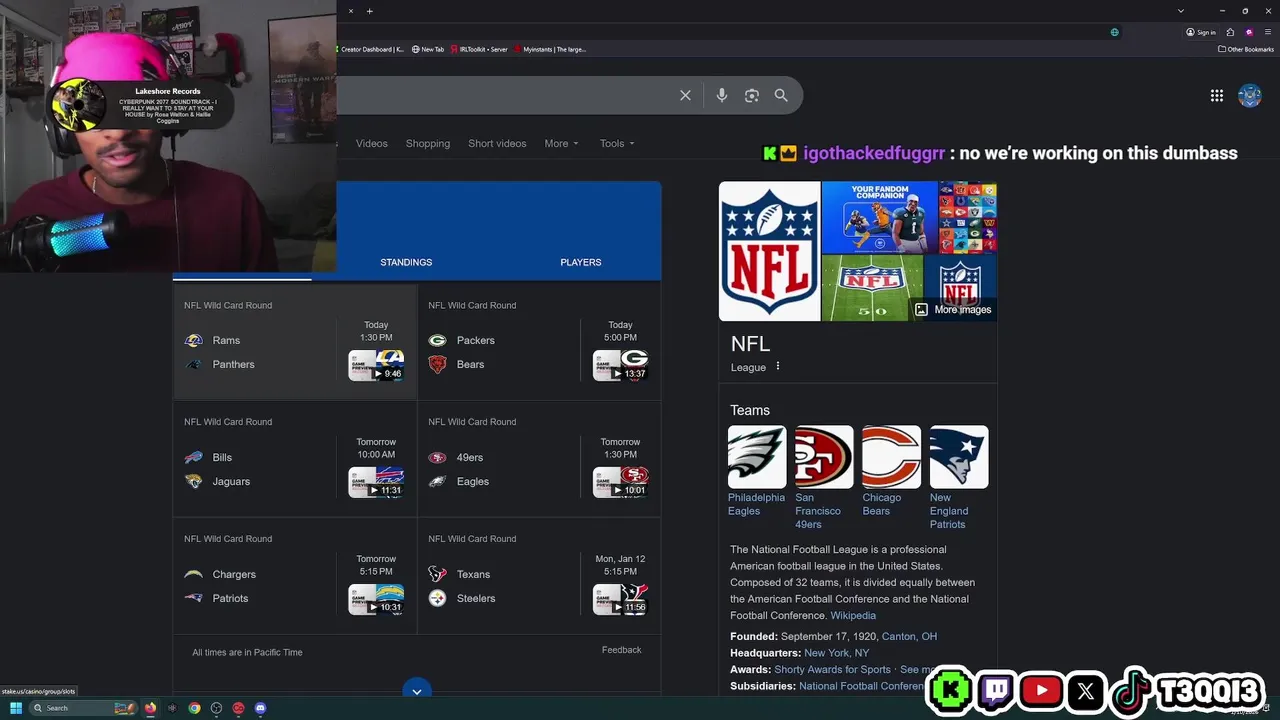Switch to the Shopping search tab
This screenshot has width=1280, height=720.
coord(428,143)
